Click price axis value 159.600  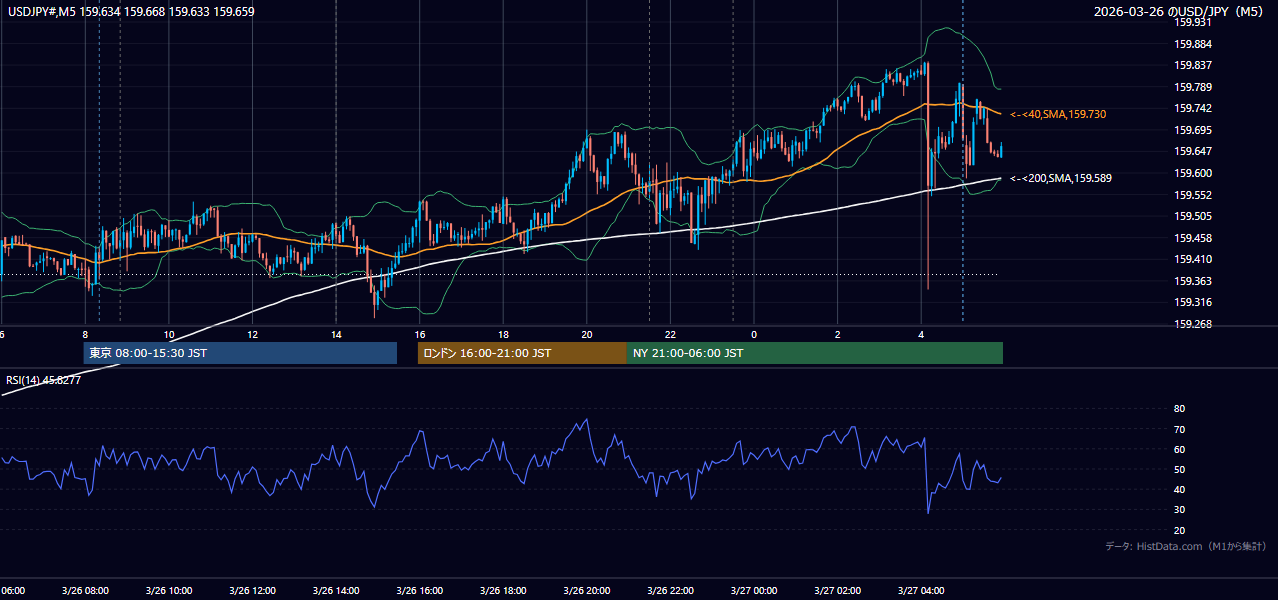(x=1193, y=173)
